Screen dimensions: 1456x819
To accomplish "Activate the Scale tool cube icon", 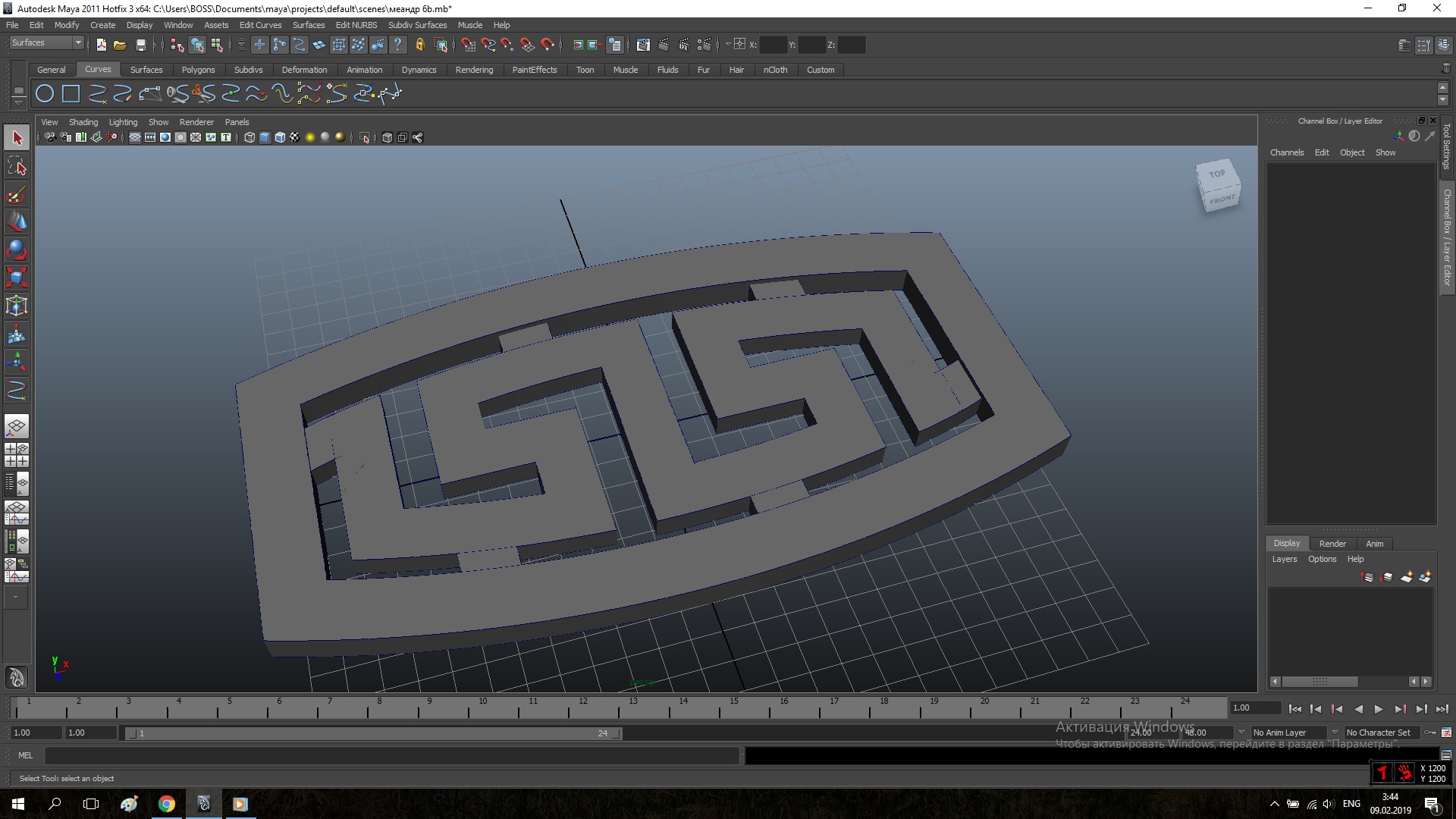I will click(17, 278).
